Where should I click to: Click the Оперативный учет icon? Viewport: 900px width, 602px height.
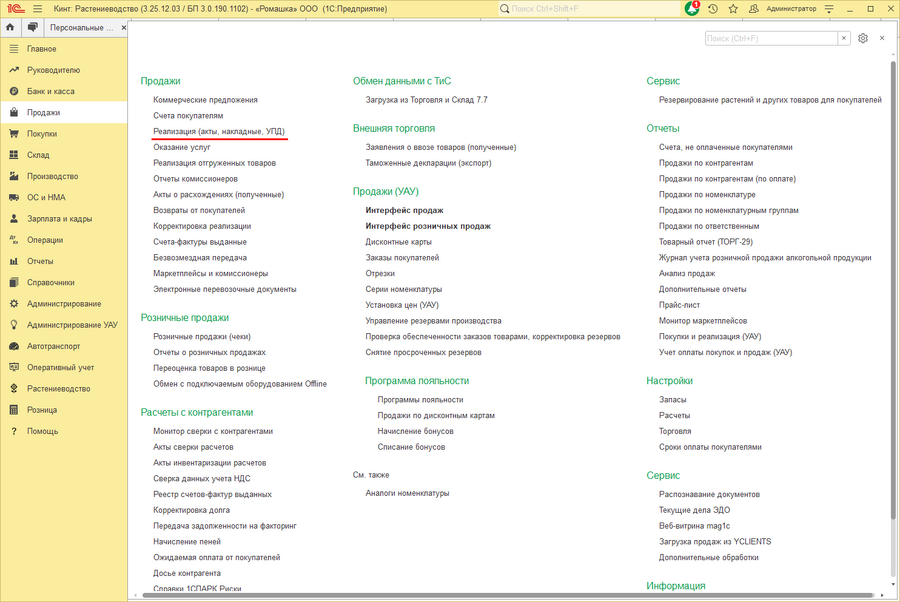(x=14, y=367)
